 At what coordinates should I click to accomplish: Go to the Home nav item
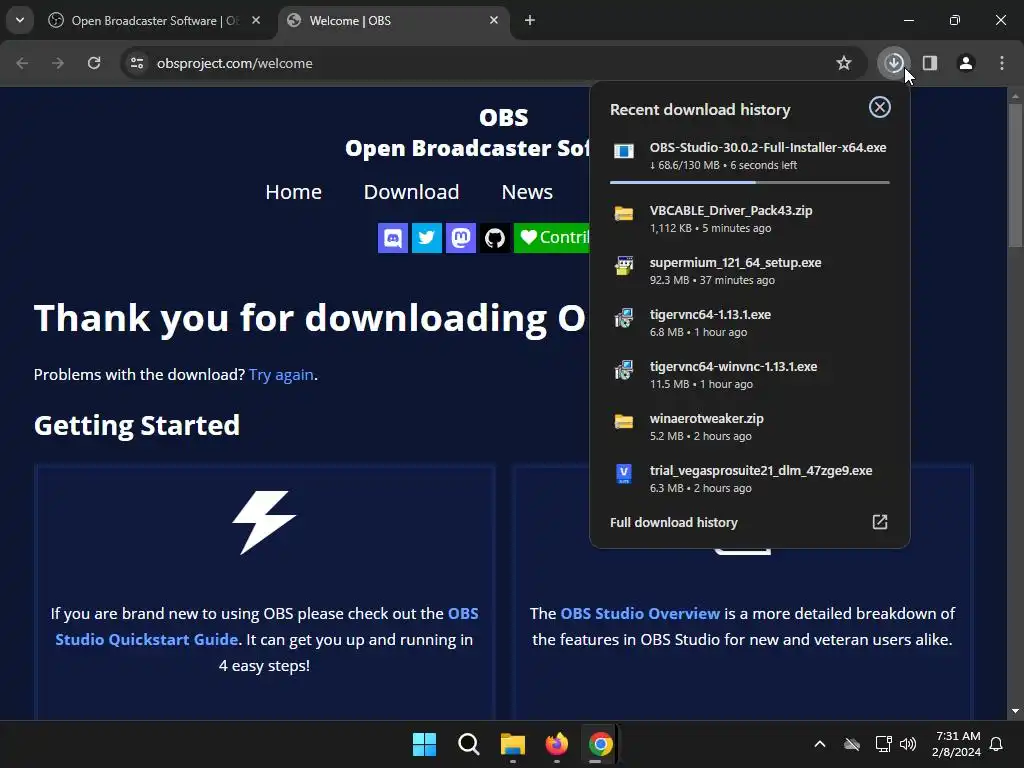(293, 192)
